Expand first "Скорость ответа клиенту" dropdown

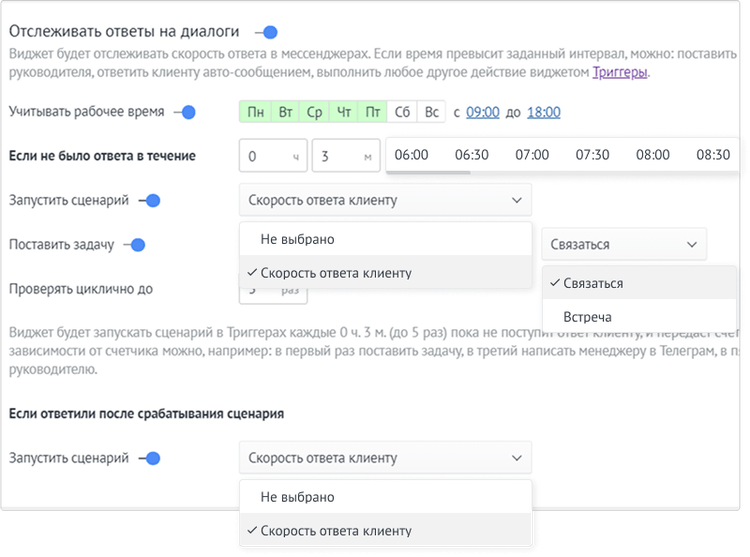click(x=385, y=200)
